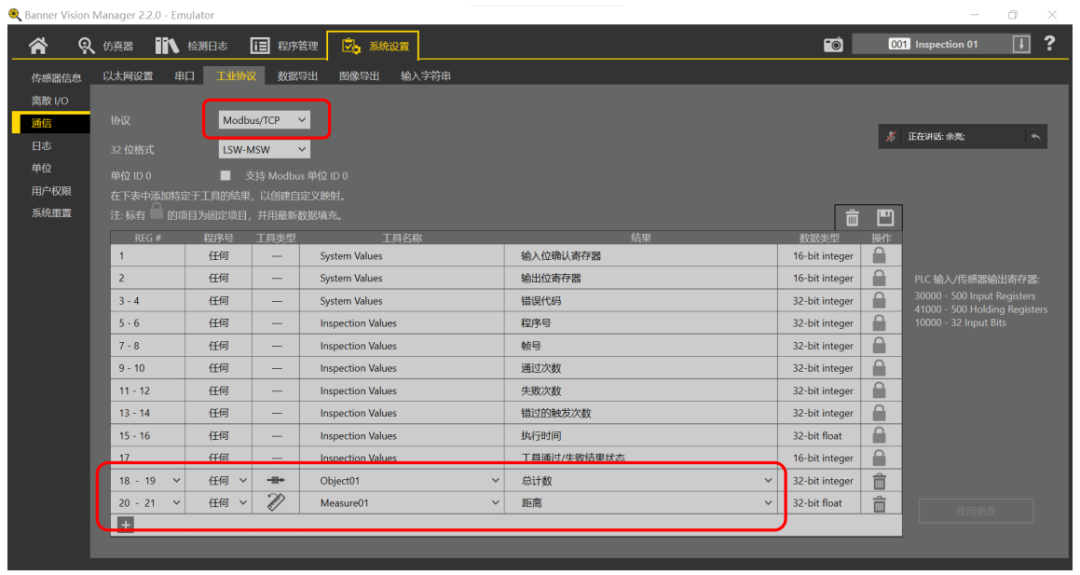1080x575 pixels.
Task: Open the LSW-MSW 32-bit format dropdown
Action: coord(265,149)
